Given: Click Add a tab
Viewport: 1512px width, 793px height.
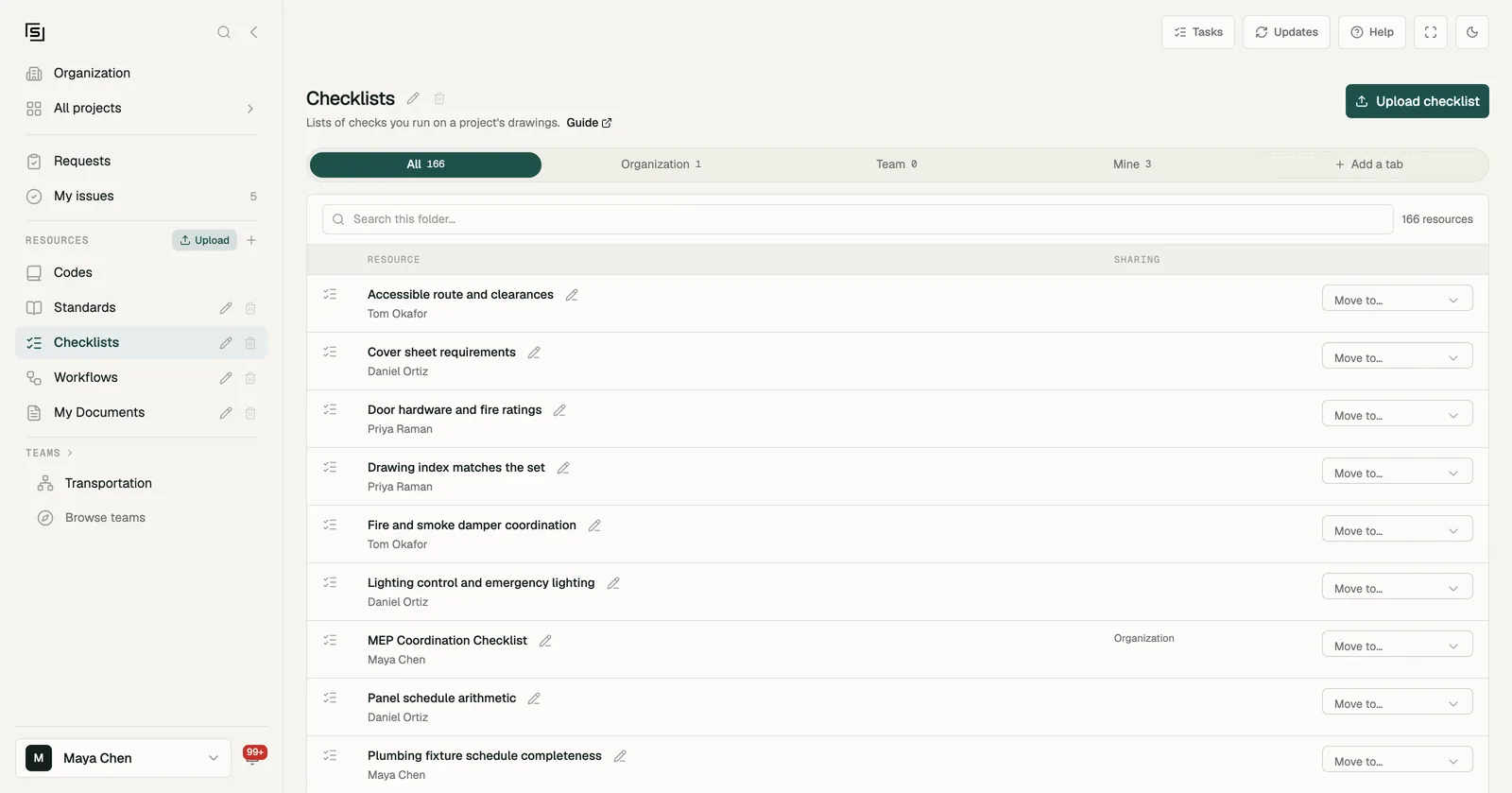Looking at the screenshot, I should pos(1368,164).
